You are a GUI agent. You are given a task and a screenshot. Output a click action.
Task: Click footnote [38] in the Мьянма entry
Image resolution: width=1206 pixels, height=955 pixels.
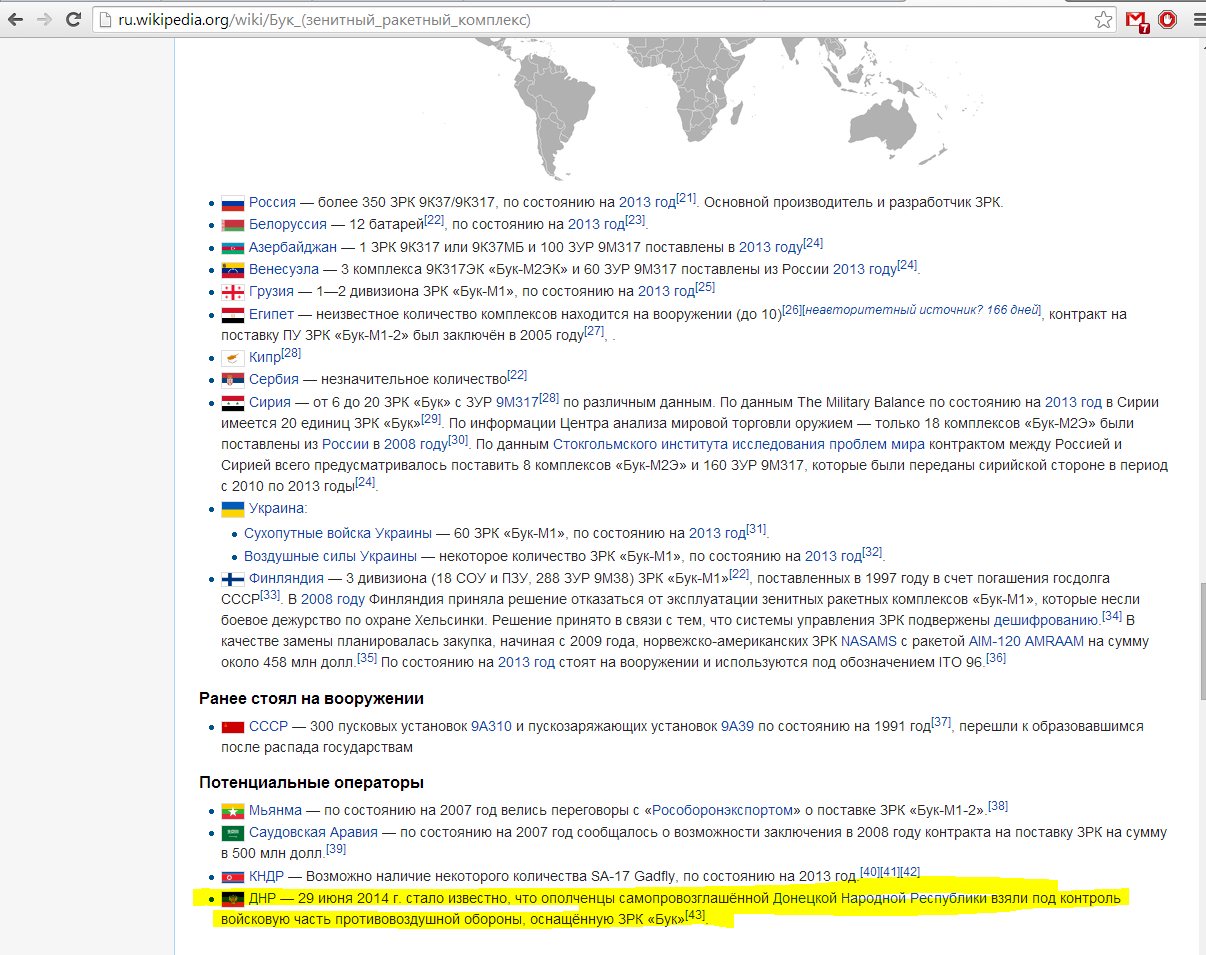coord(998,806)
